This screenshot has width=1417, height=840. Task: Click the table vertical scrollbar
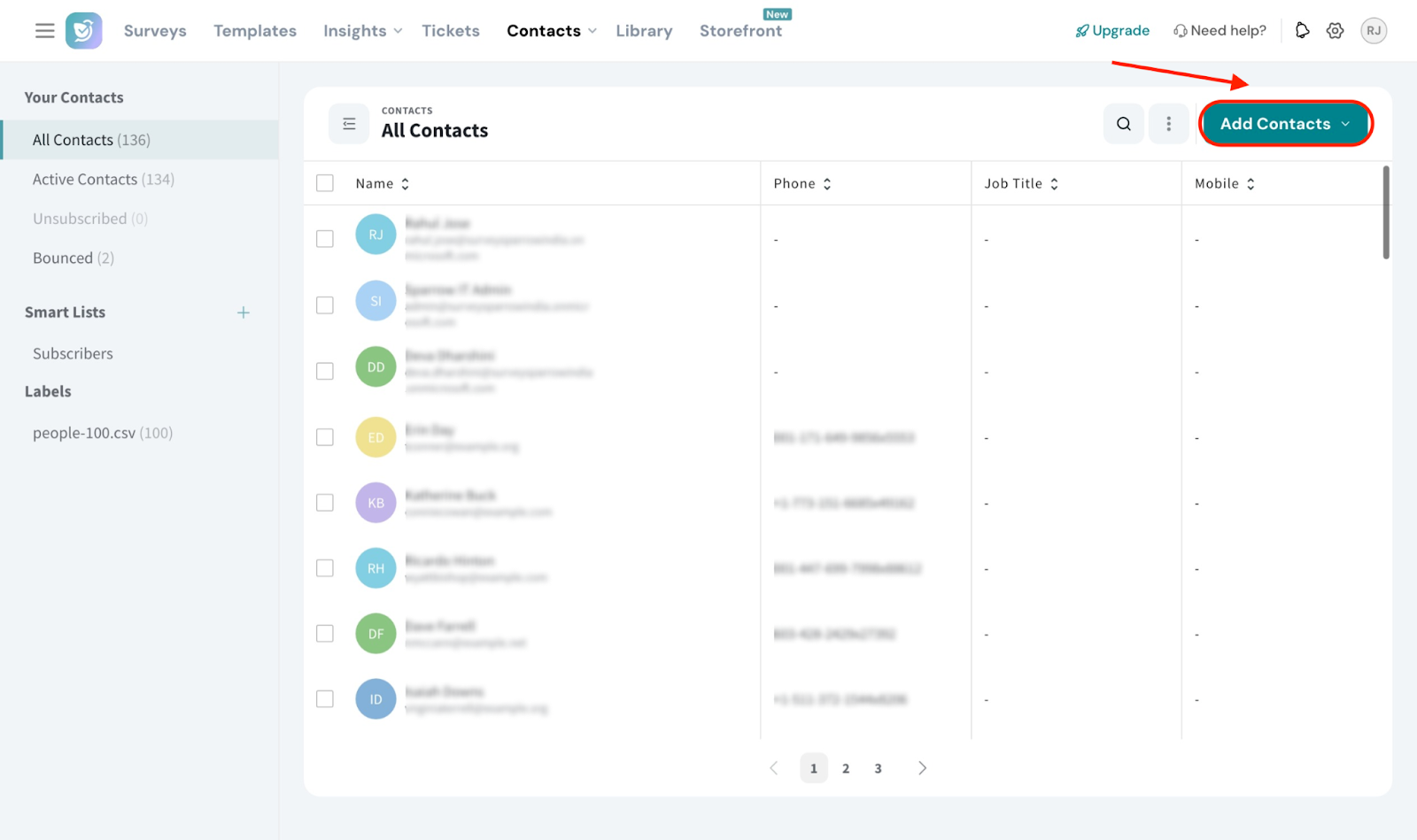click(1386, 212)
